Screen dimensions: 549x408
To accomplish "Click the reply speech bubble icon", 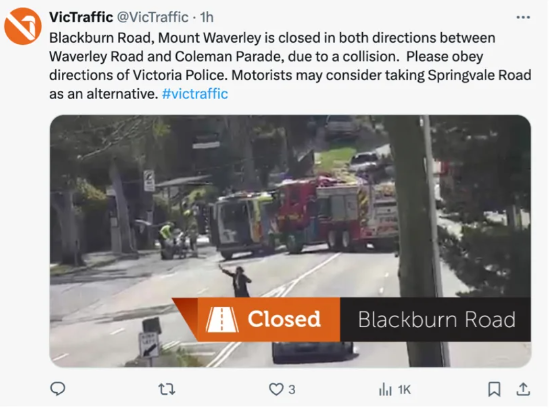I will (58, 389).
